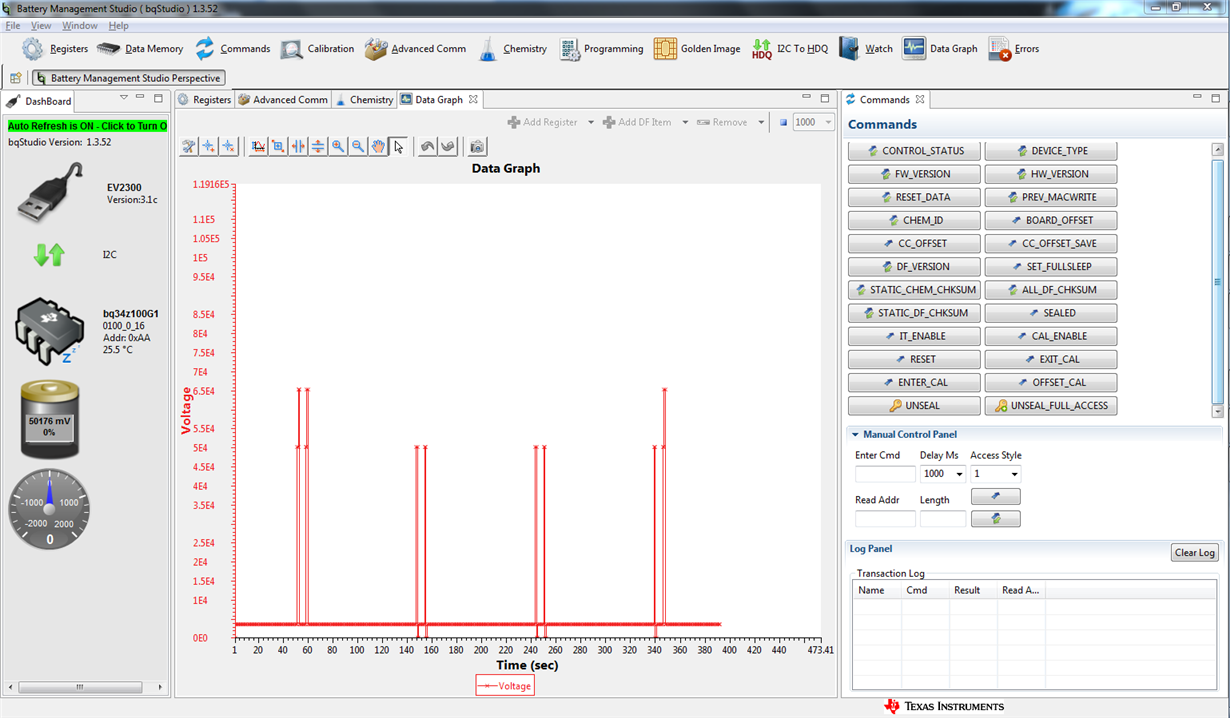
Task: Click the remove annotation graph icon
Action: [x=229, y=146]
